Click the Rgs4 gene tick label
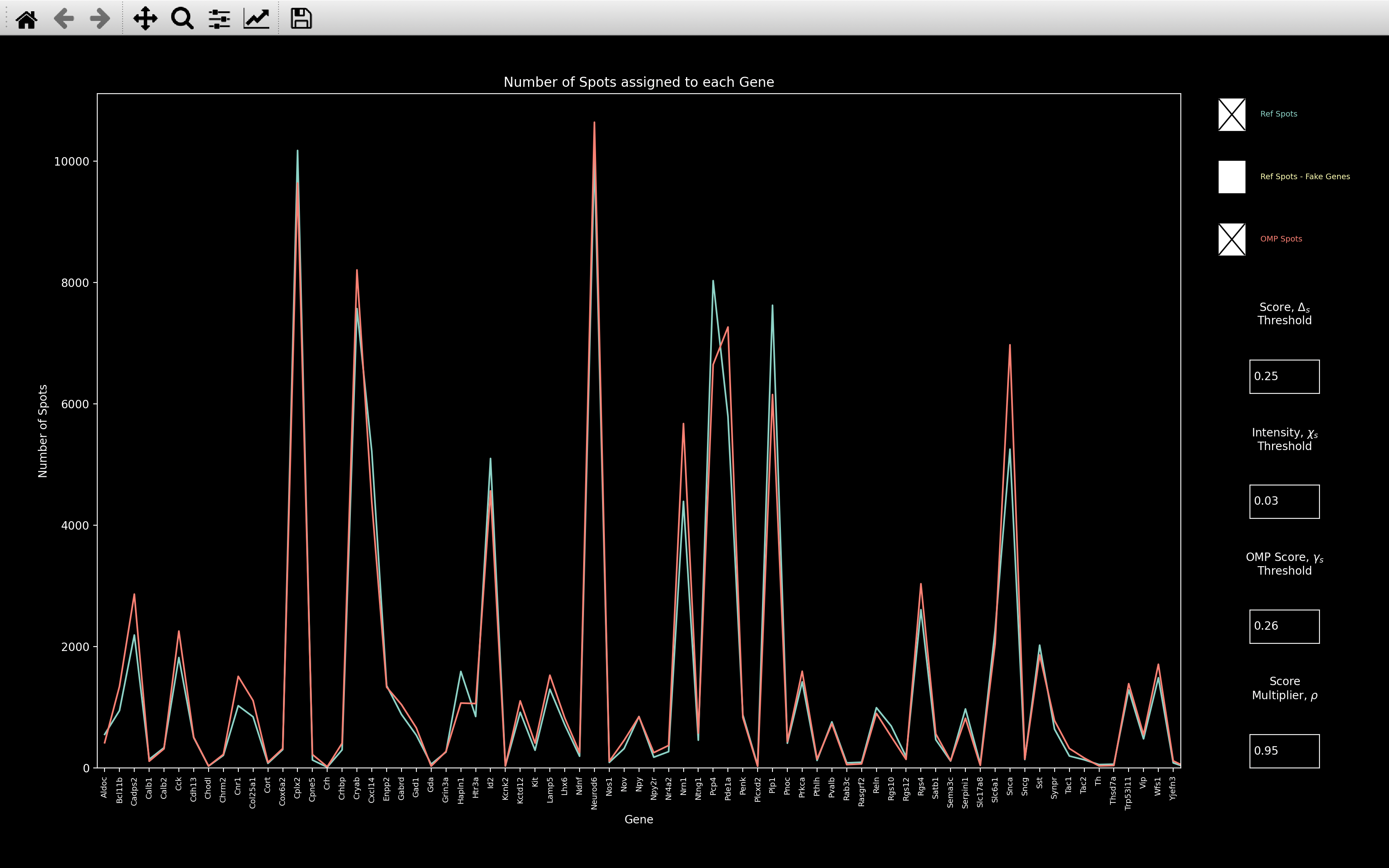 point(921,786)
